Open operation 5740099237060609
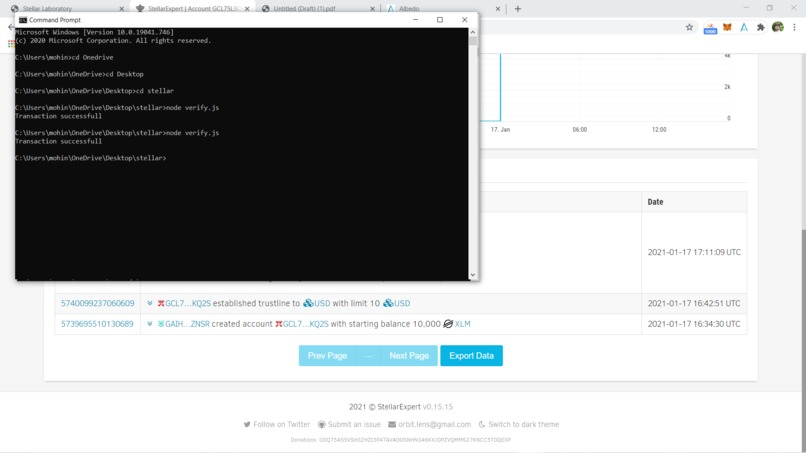Image resolution: width=806 pixels, height=453 pixels. [97, 303]
